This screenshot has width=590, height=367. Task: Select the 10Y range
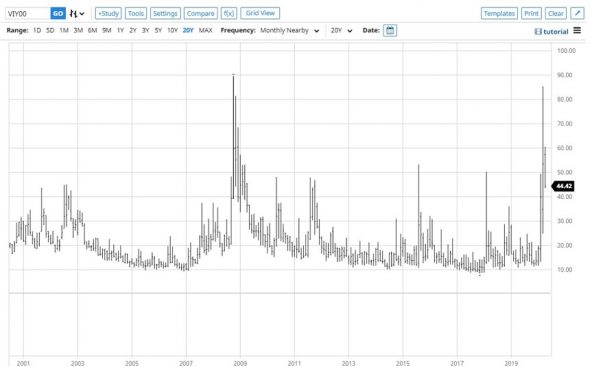[172, 30]
